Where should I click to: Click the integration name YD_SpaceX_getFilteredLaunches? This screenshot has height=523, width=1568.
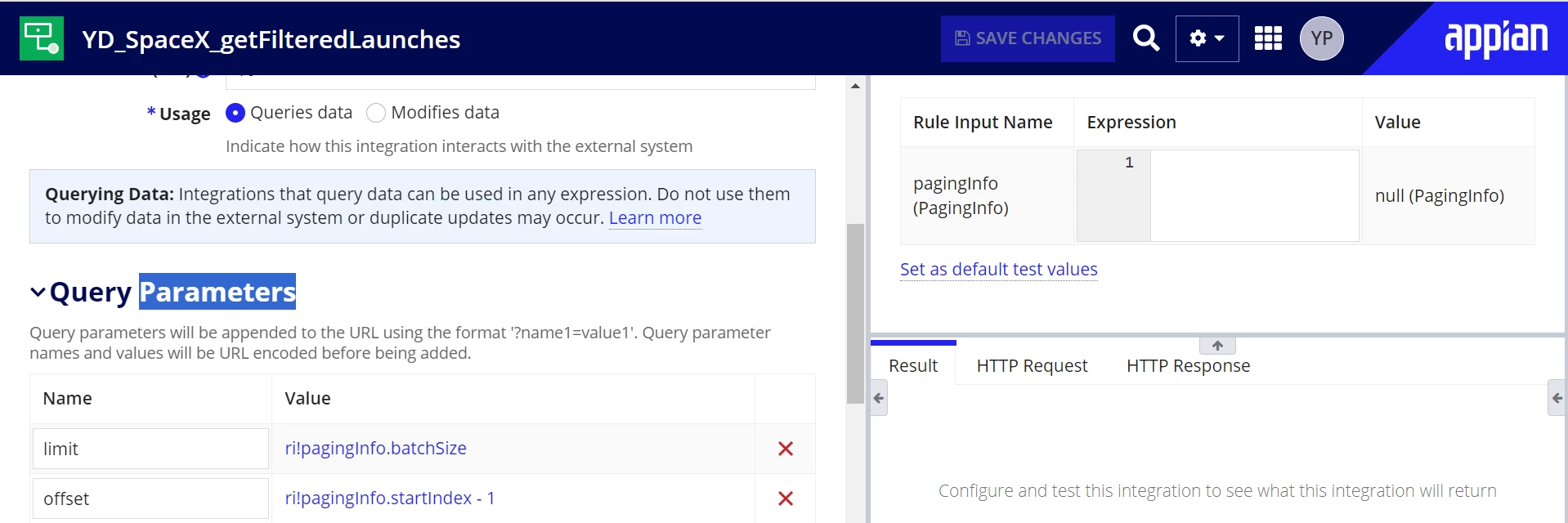pyautogui.click(x=271, y=39)
